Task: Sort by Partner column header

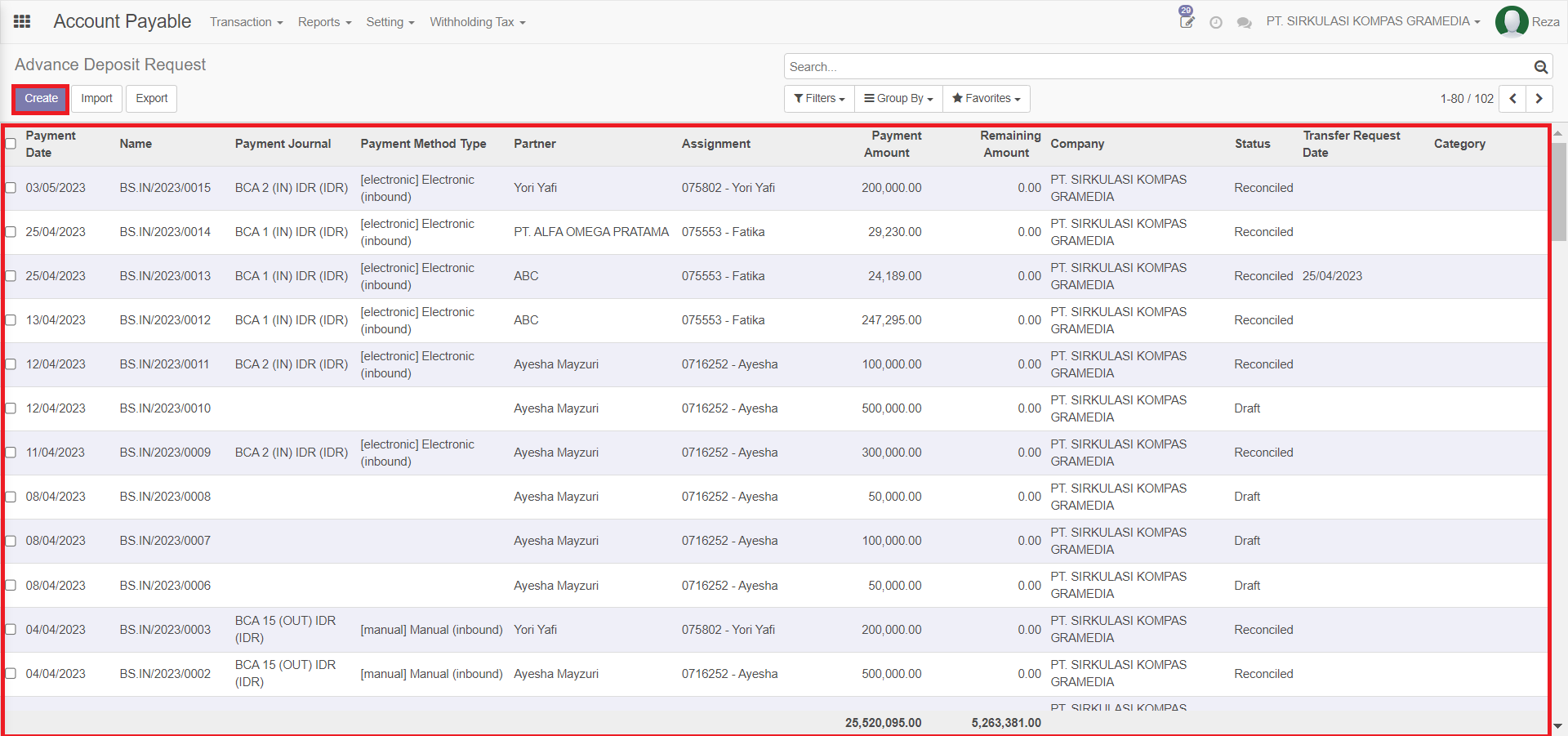Action: pos(535,144)
